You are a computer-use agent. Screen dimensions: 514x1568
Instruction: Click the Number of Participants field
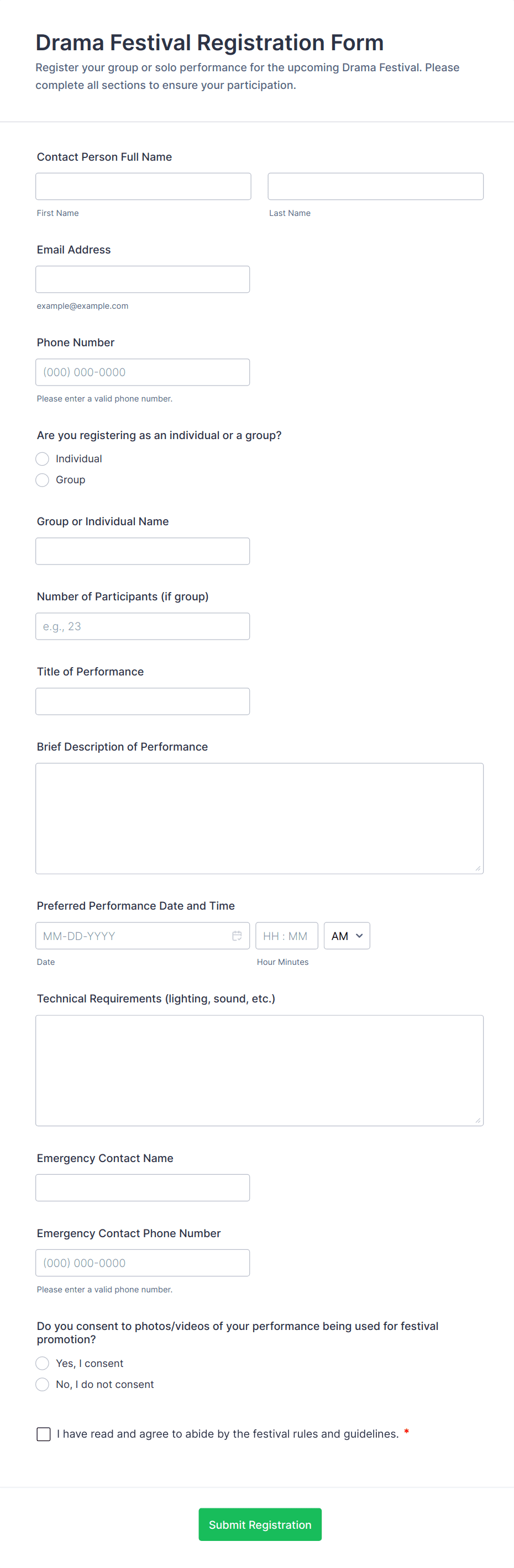pos(143,626)
